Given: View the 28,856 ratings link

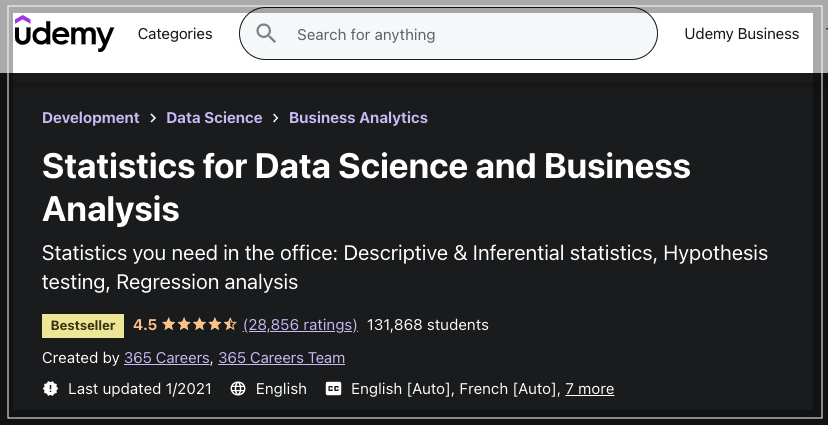Looking at the screenshot, I should click(300, 325).
